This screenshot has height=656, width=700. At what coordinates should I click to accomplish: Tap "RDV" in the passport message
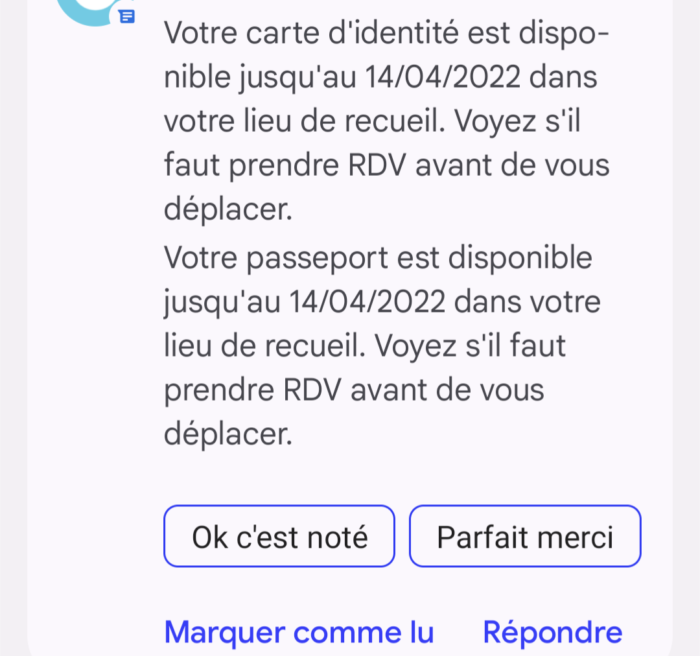click(x=312, y=390)
